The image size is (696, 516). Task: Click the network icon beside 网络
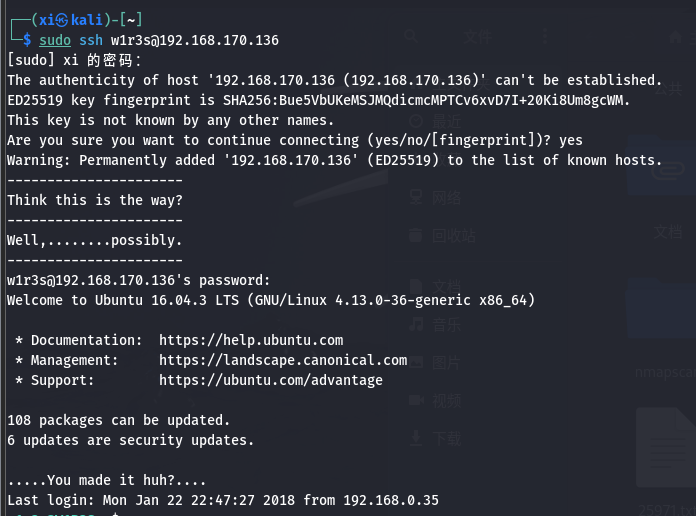[416, 197]
